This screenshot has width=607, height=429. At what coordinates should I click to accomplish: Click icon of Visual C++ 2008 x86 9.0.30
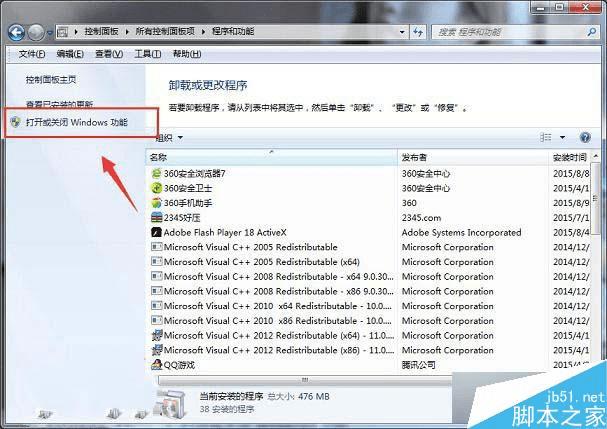coord(156,291)
